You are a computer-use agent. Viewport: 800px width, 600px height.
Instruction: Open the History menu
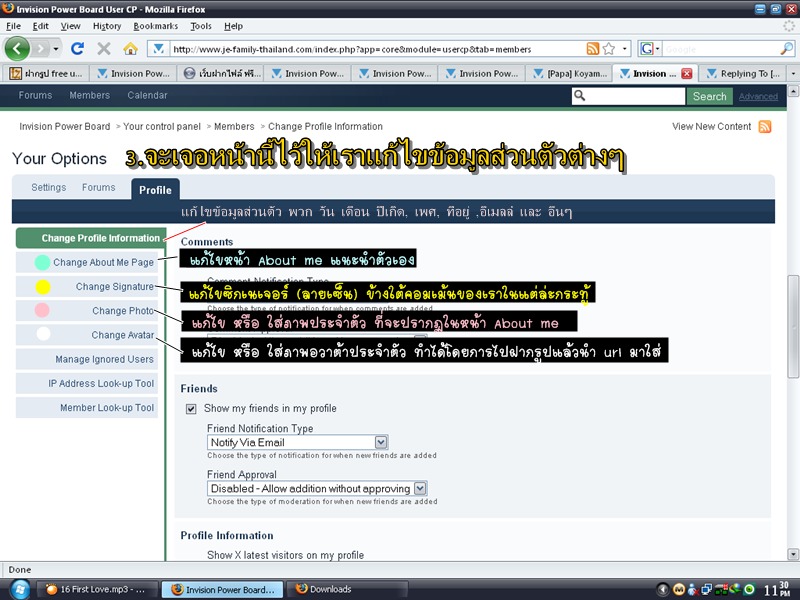pos(107,26)
